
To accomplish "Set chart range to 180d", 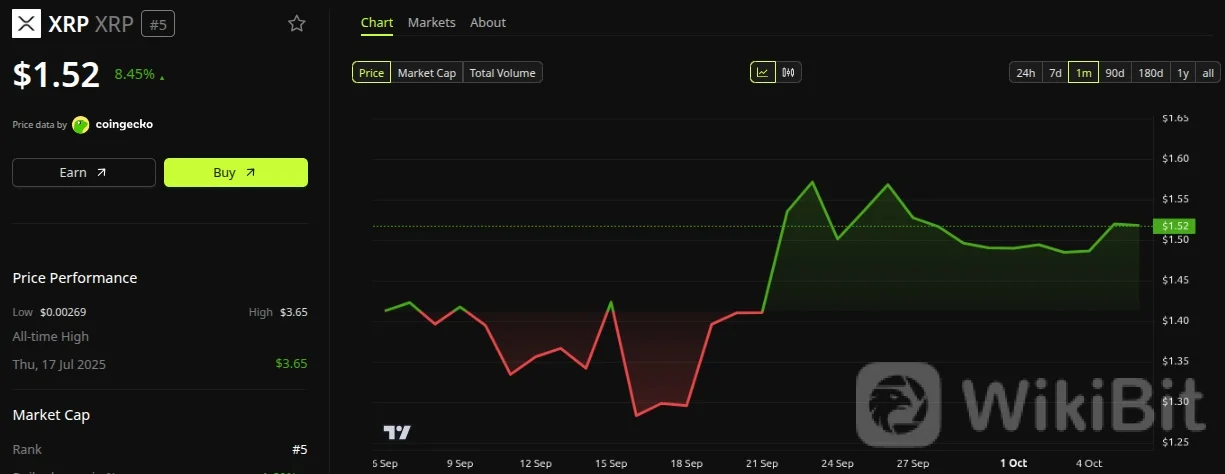I will pos(1151,73).
